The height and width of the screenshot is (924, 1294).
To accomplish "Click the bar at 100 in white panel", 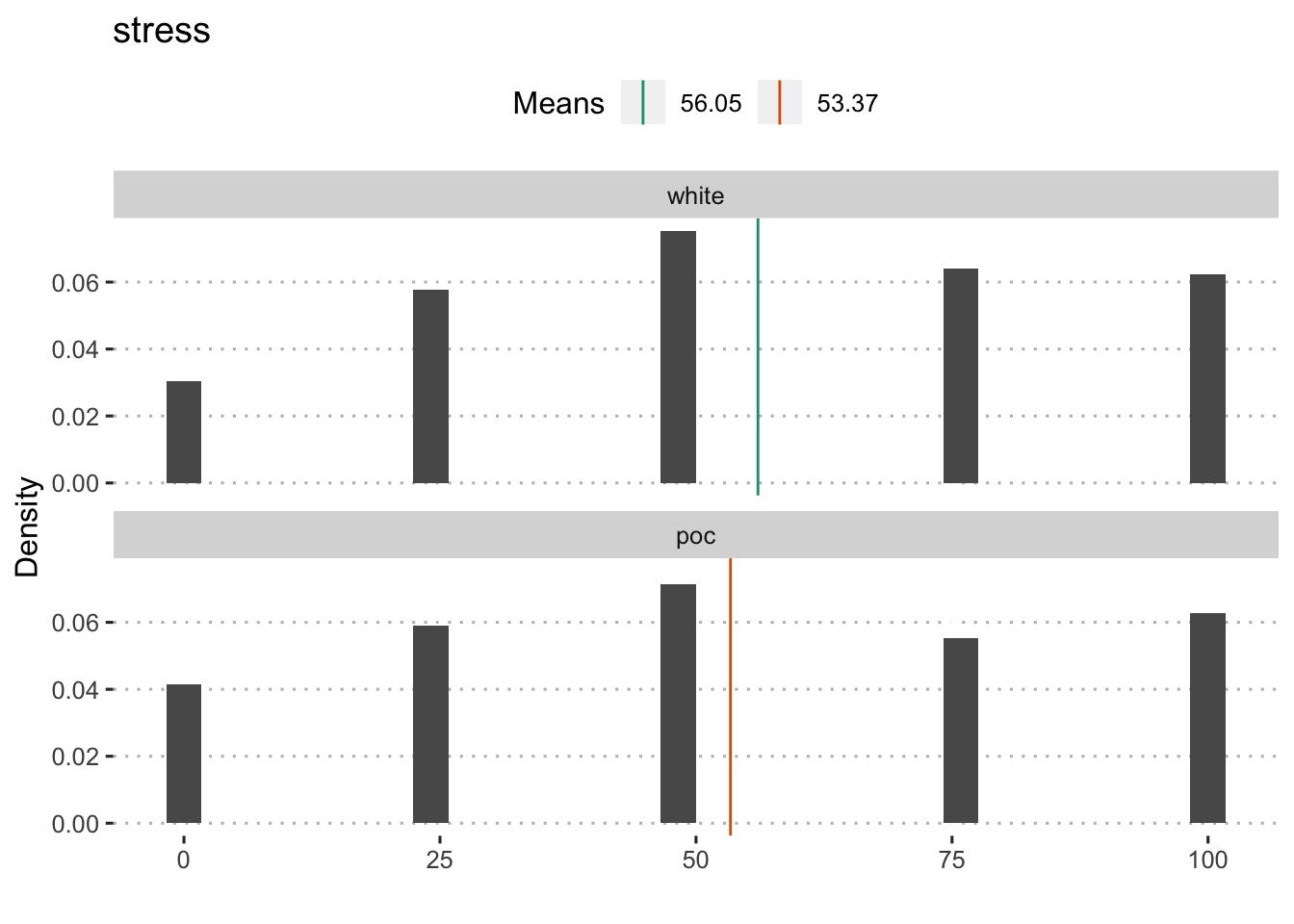I will coord(1207,378).
